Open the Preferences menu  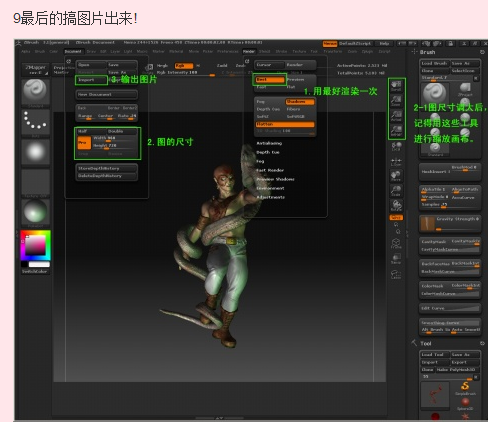point(228,51)
